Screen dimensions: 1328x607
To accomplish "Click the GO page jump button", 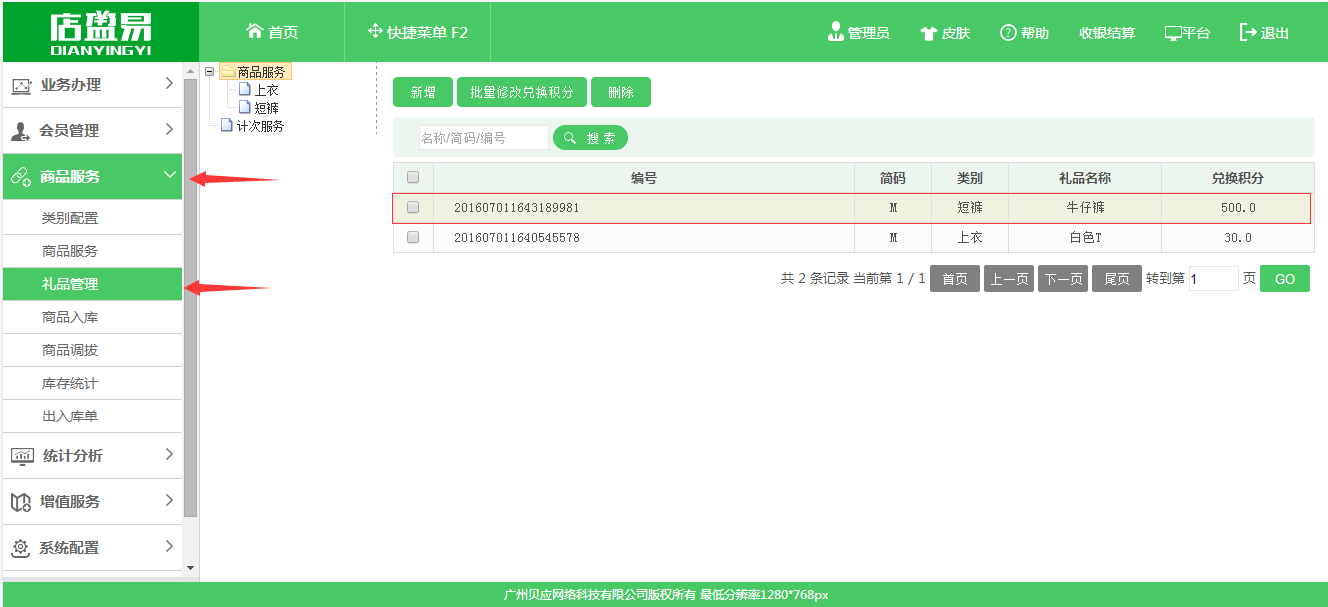I will coord(1285,279).
